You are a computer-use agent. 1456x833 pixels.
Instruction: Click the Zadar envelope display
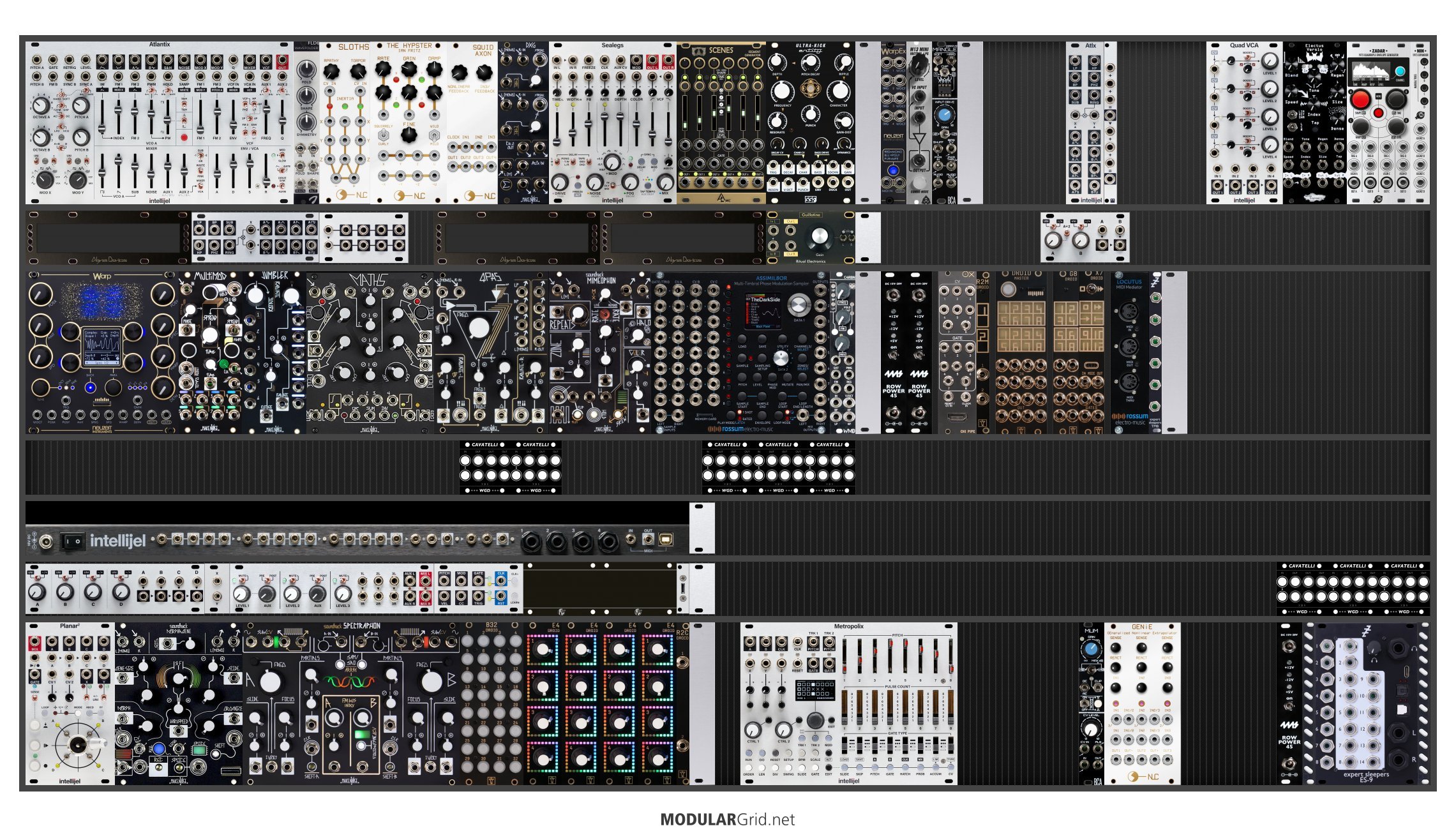tap(1371, 71)
